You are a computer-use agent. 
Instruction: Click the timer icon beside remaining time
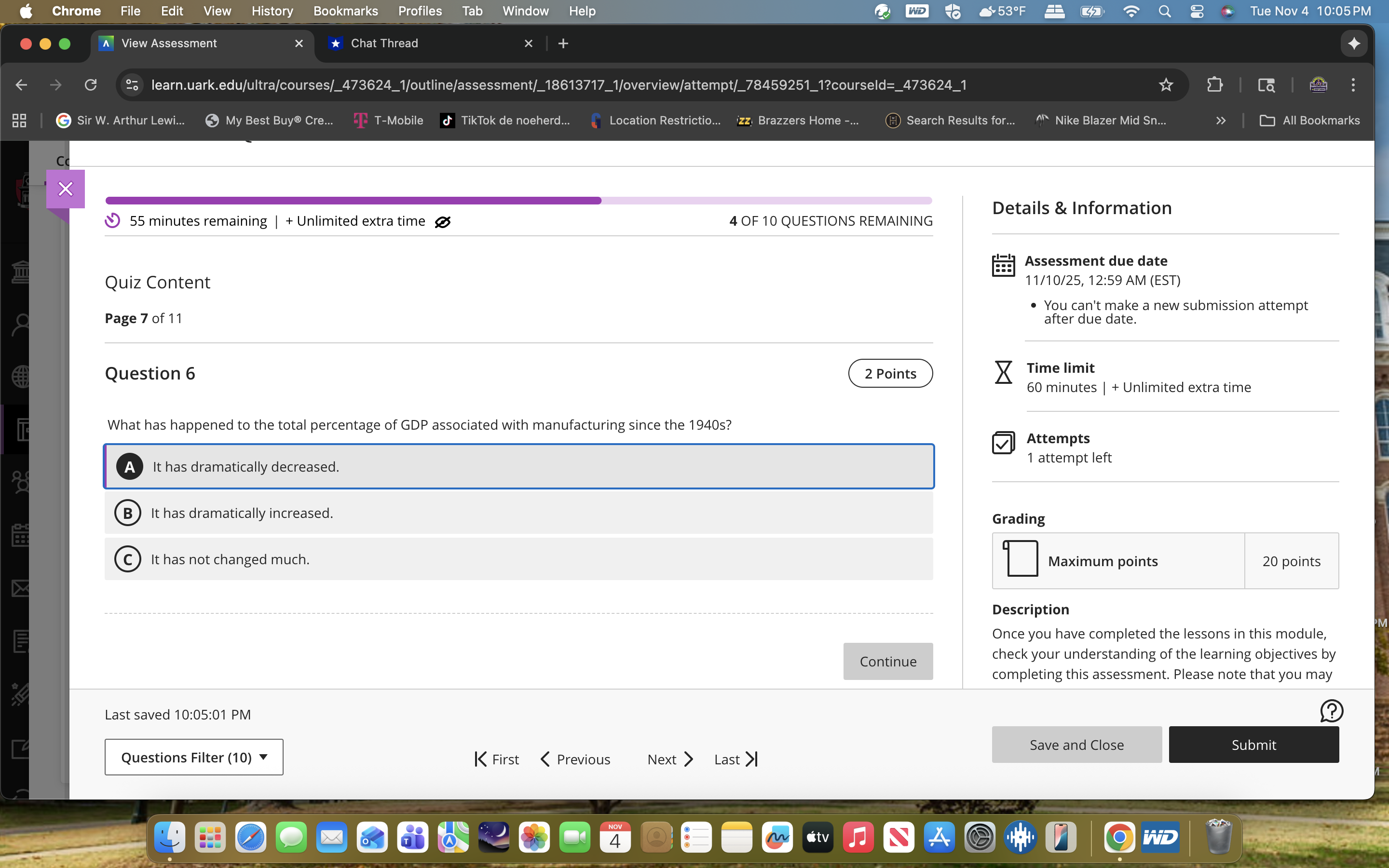[x=112, y=220]
